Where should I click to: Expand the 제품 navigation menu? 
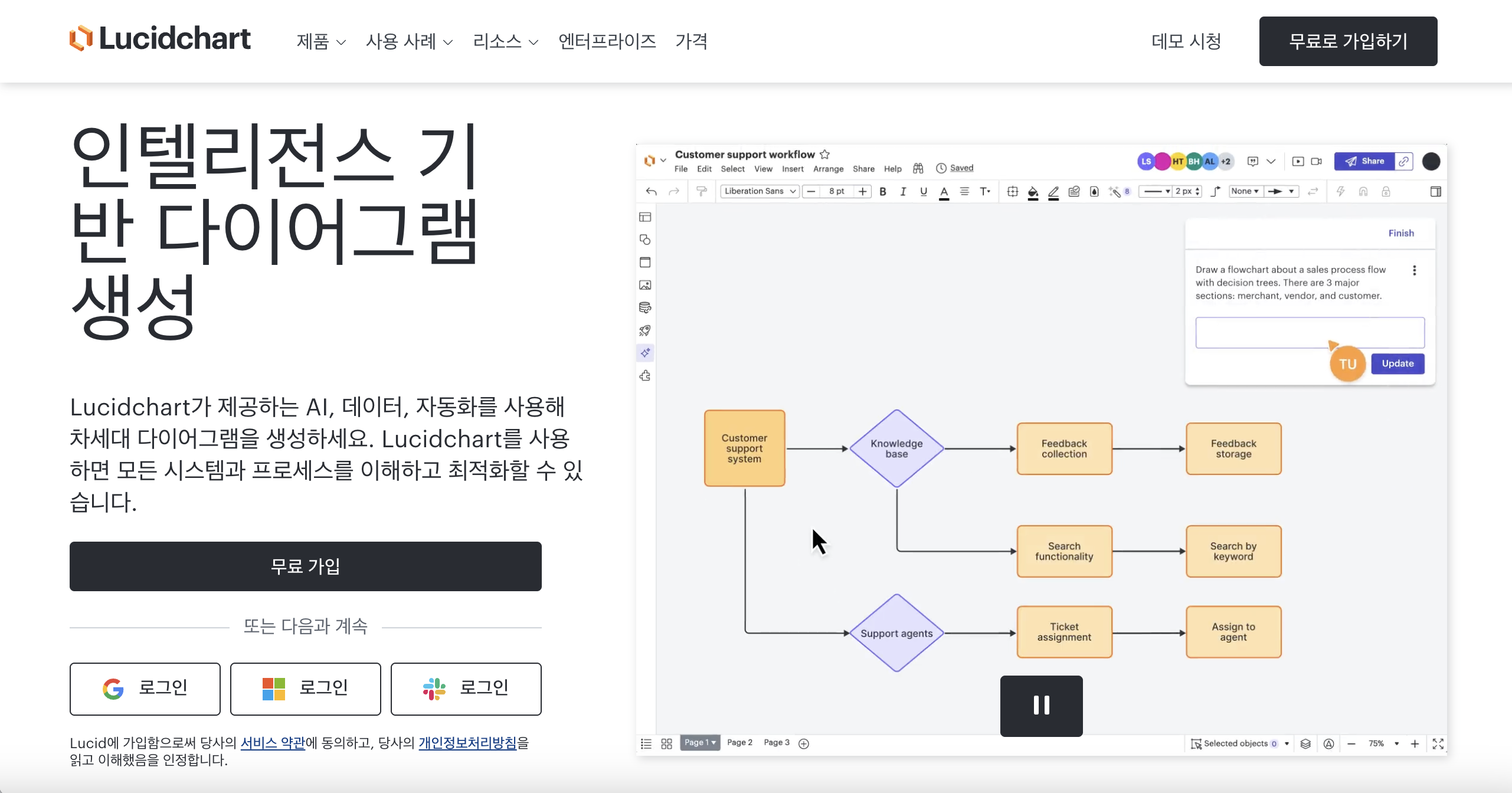pyautogui.click(x=321, y=41)
